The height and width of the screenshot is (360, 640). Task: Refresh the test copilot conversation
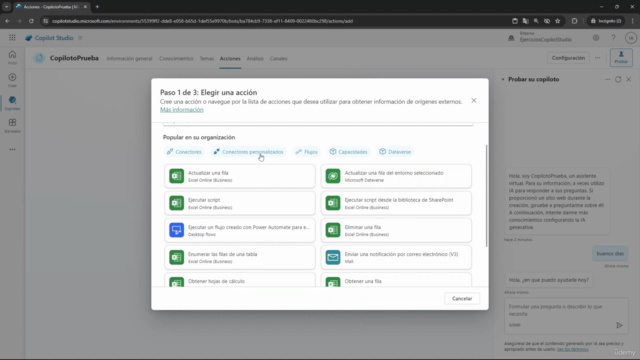(618, 80)
